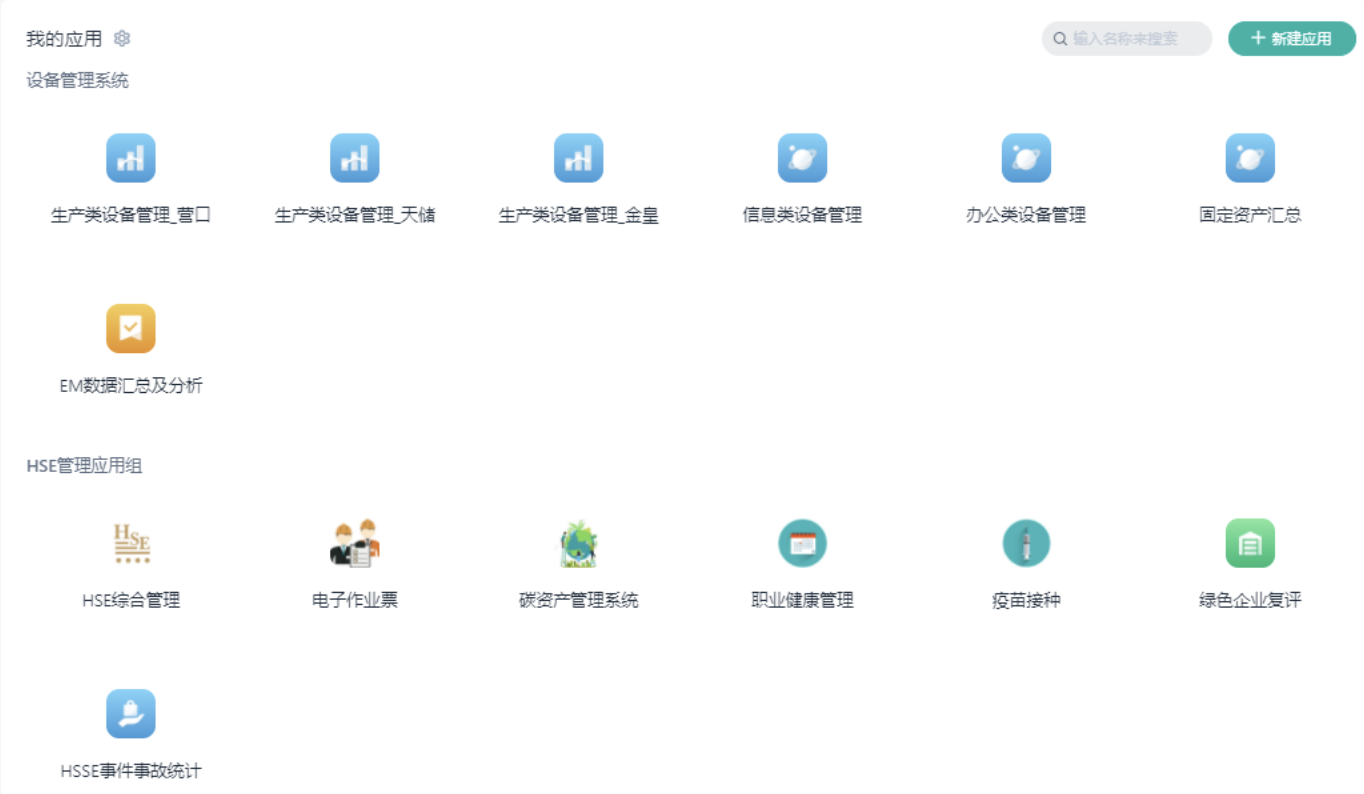Click the 碳资产管理系统 text label
The height and width of the screenshot is (794, 1364).
pyautogui.click(x=579, y=601)
